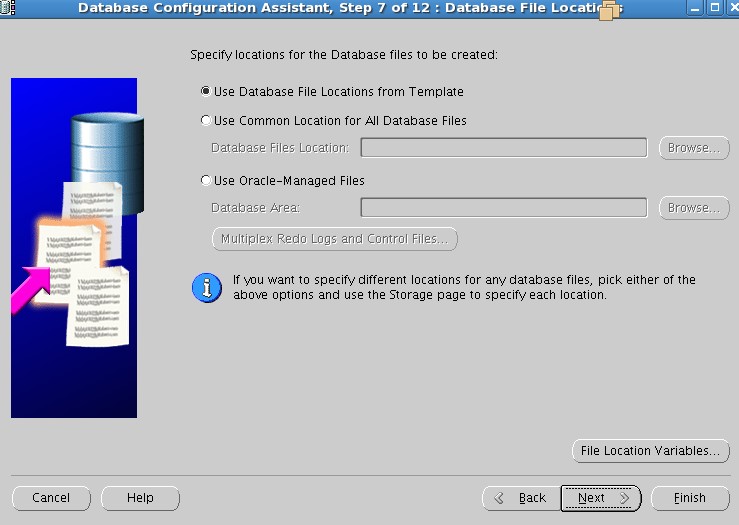Viewport: 739px width, 525px height.
Task: Click the Storage page info message text
Action: point(464,287)
